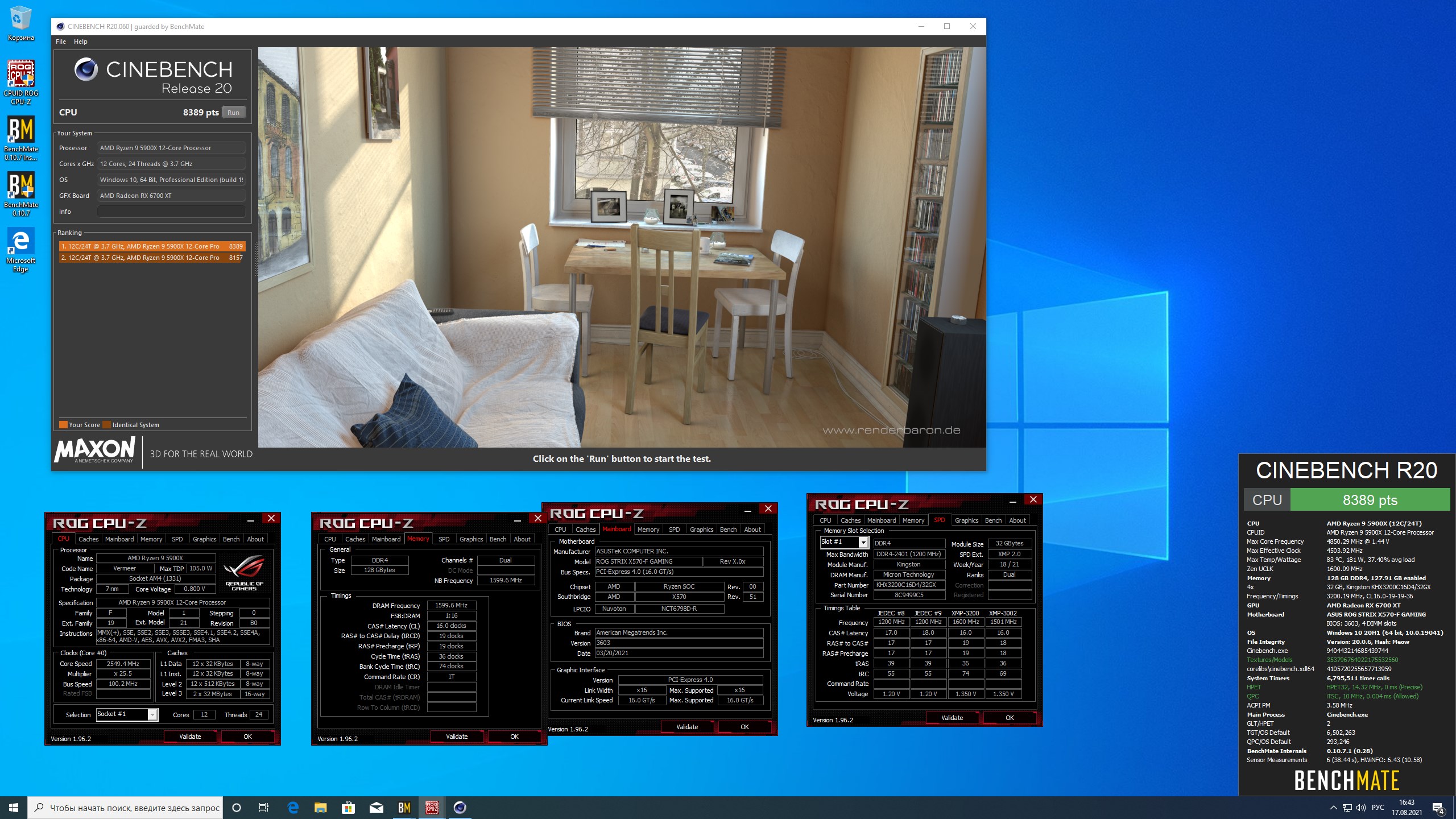The image size is (1456, 819).
Task: Open Task View in the taskbar
Action: click(264, 808)
